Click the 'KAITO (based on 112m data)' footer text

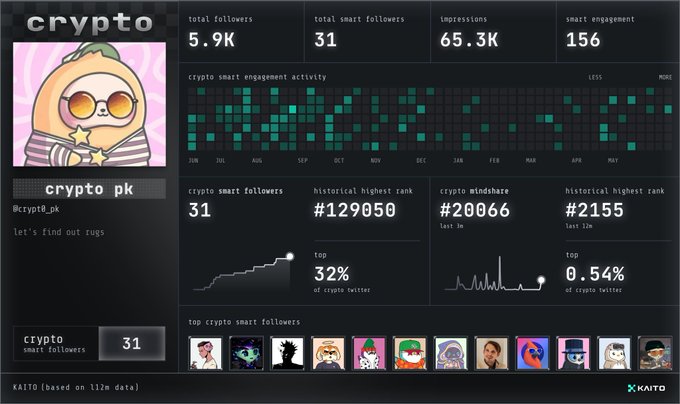click(76, 387)
